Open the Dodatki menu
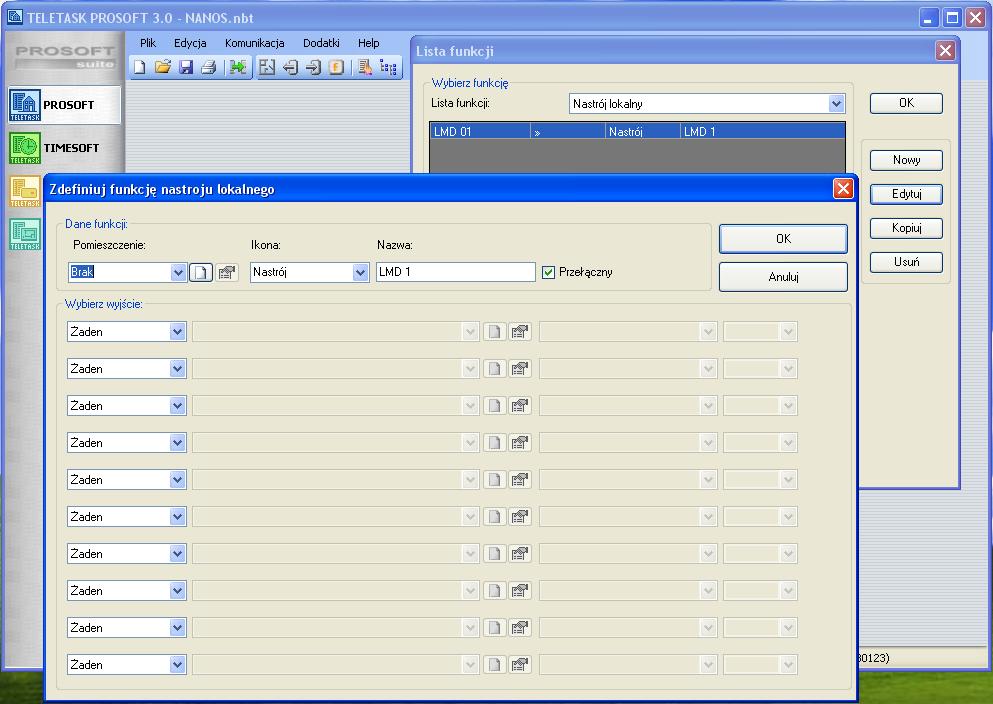 click(321, 43)
